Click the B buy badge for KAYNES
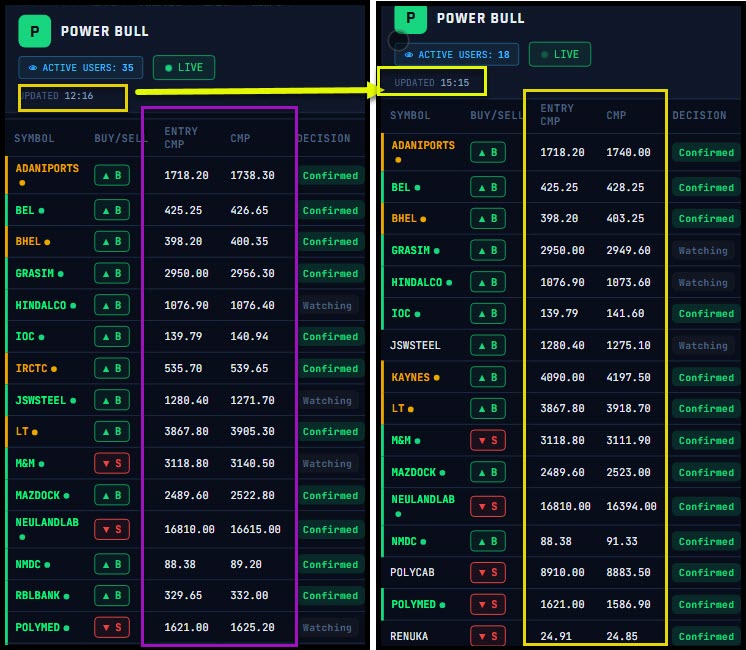 pyautogui.click(x=488, y=377)
